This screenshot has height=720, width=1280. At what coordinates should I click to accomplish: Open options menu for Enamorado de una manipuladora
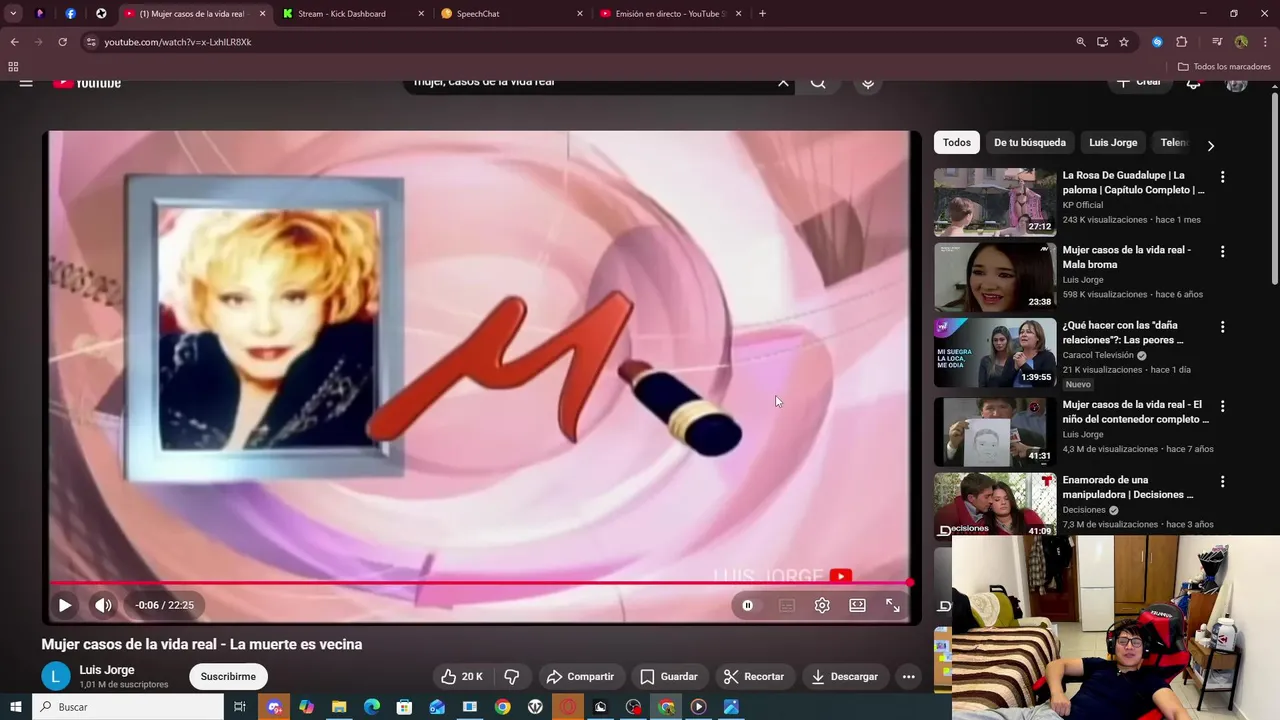[1222, 482]
